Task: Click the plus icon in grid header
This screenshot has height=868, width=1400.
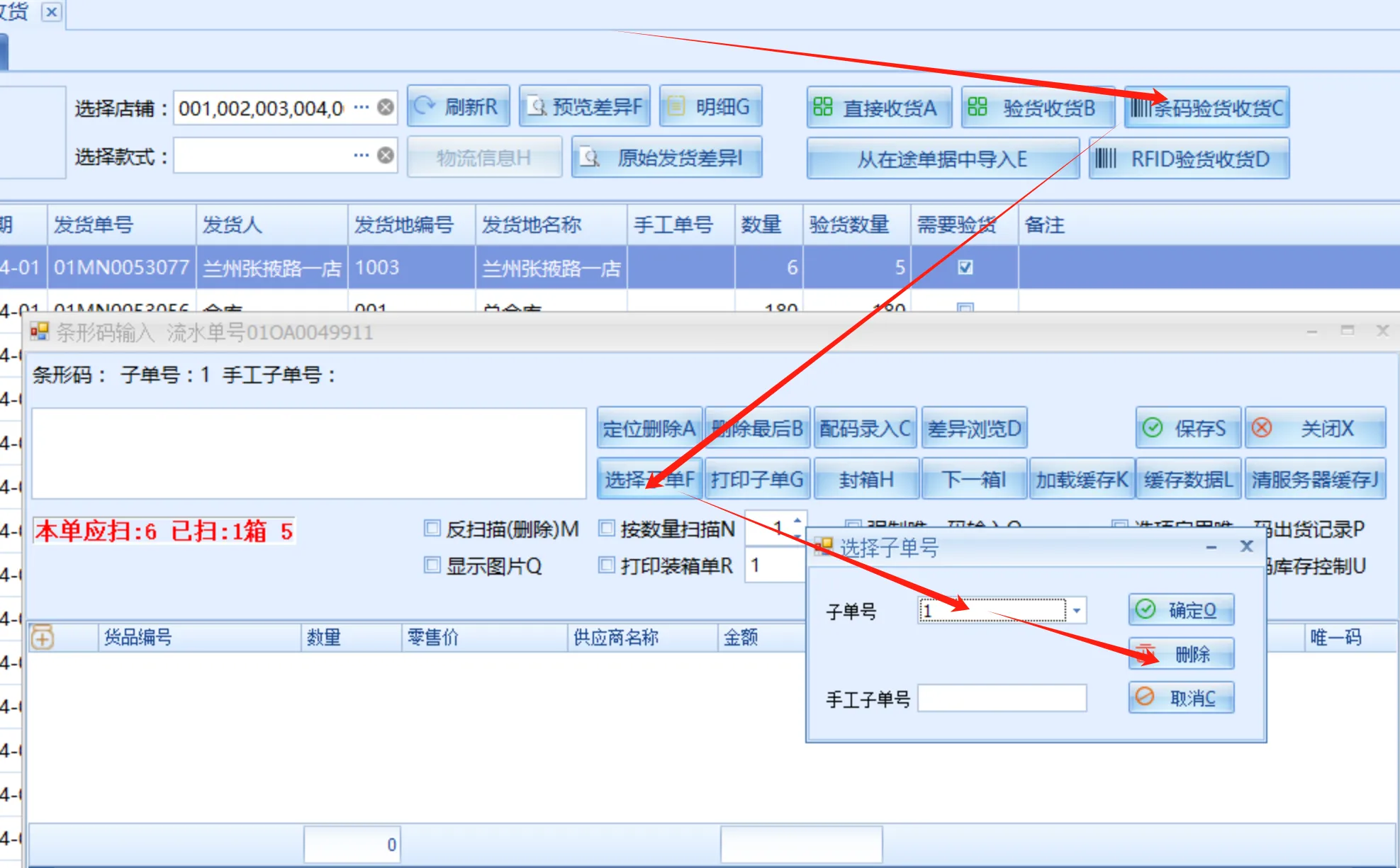Action: pyautogui.click(x=42, y=638)
